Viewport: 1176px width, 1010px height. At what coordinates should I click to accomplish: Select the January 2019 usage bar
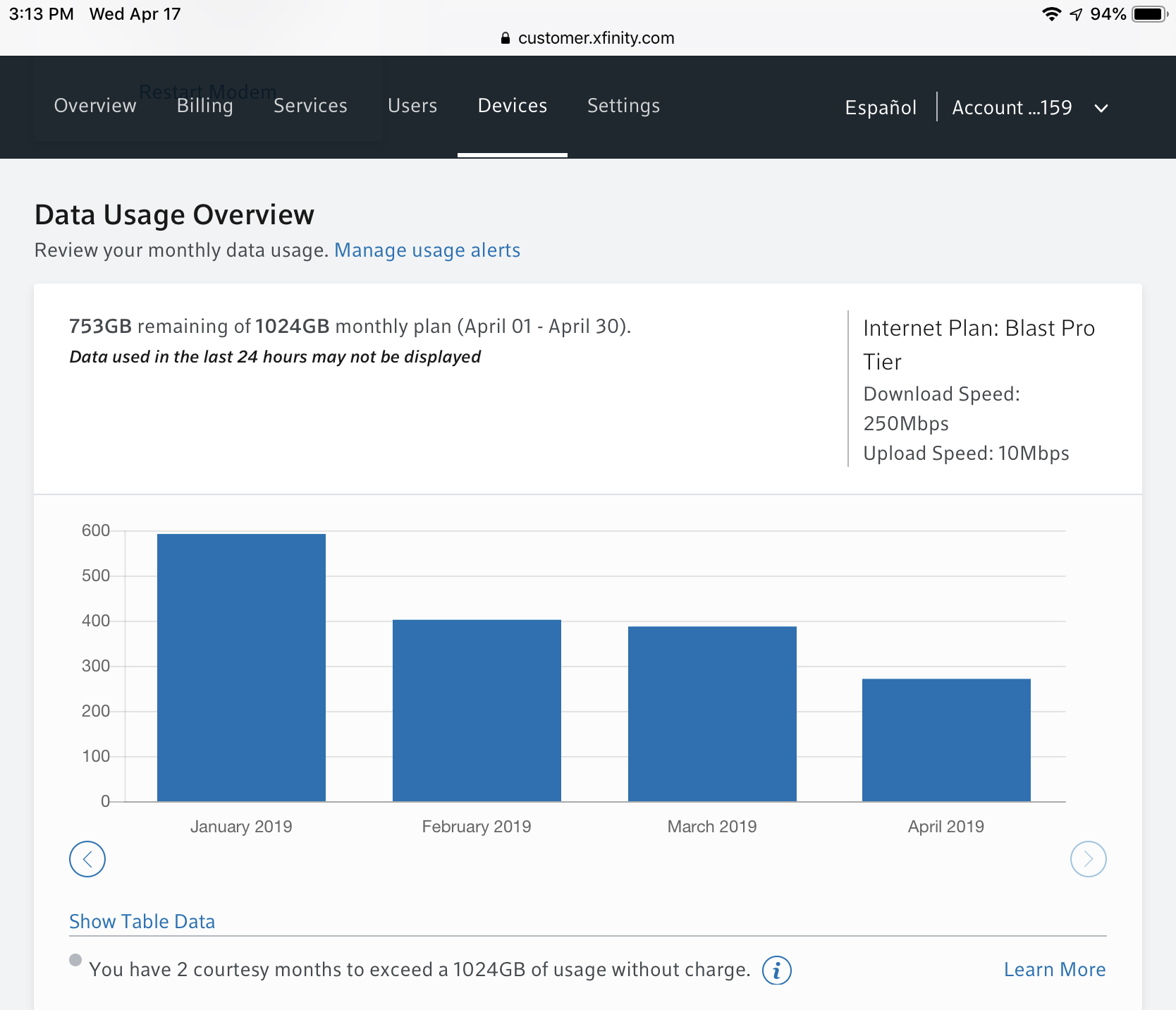[x=241, y=667]
